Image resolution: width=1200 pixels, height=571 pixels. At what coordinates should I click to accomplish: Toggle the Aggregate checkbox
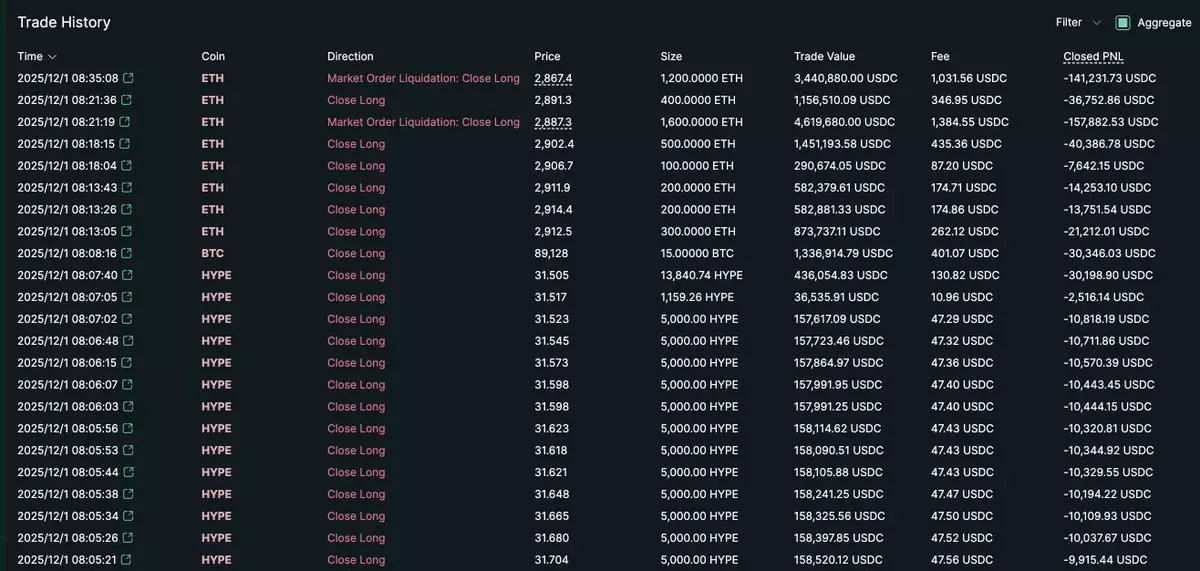coord(1123,23)
